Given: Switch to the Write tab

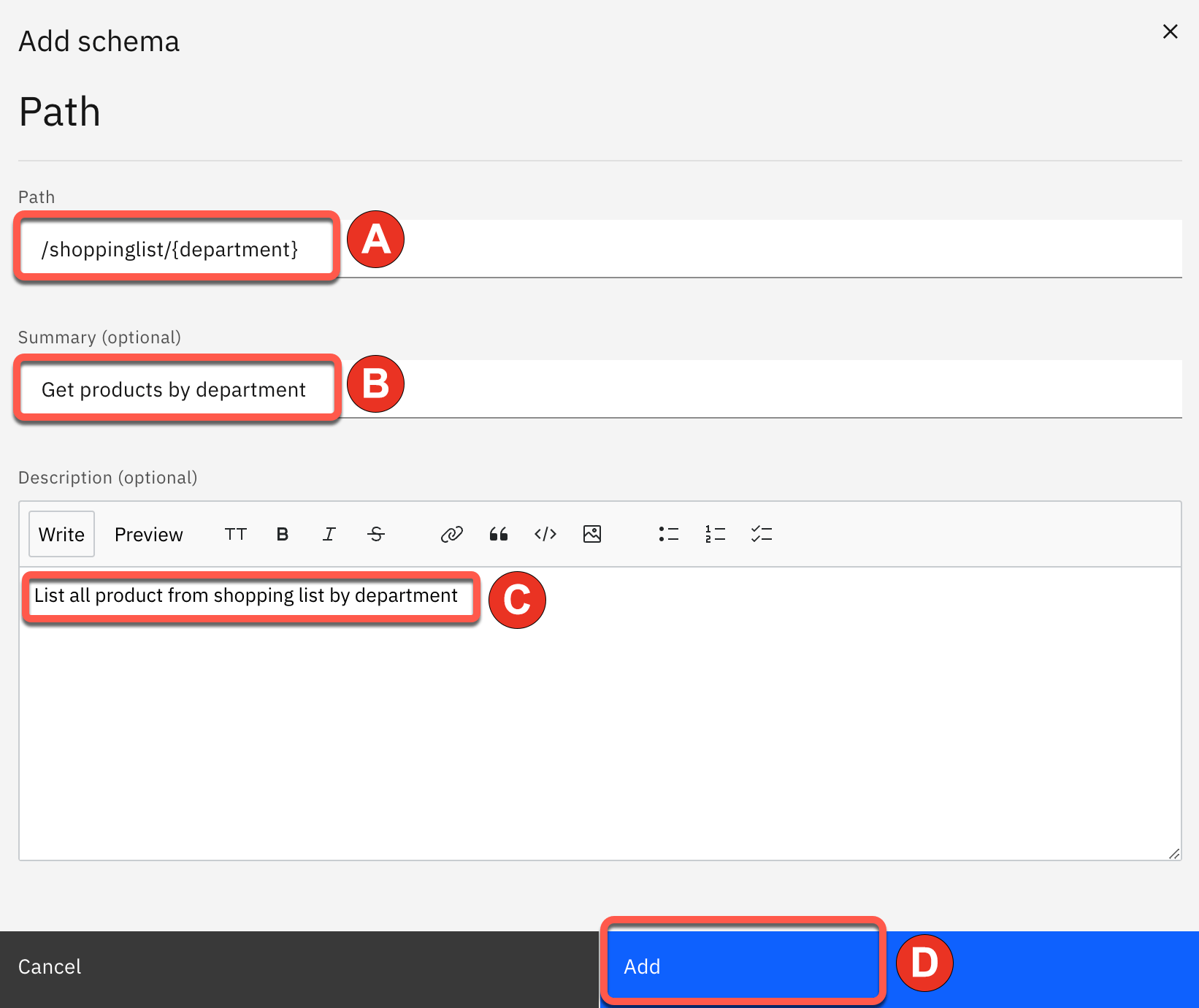Looking at the screenshot, I should point(62,535).
